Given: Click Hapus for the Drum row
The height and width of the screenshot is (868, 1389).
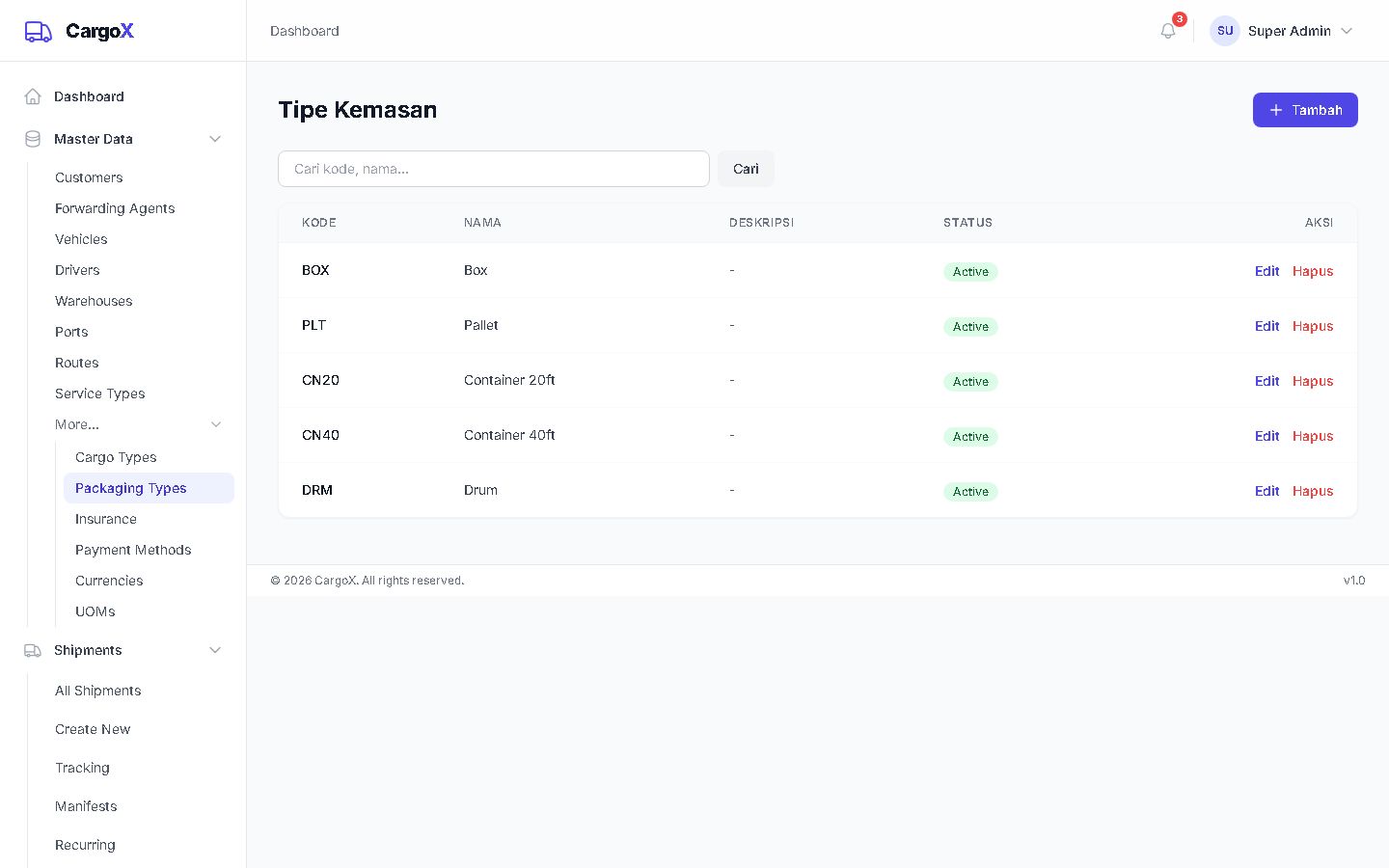Looking at the screenshot, I should [x=1313, y=491].
